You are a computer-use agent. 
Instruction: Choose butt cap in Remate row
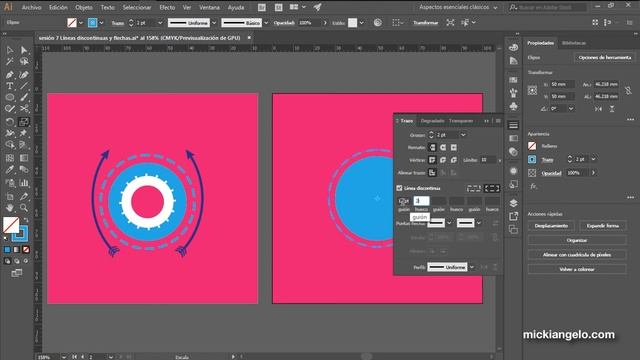pyautogui.click(x=432, y=147)
